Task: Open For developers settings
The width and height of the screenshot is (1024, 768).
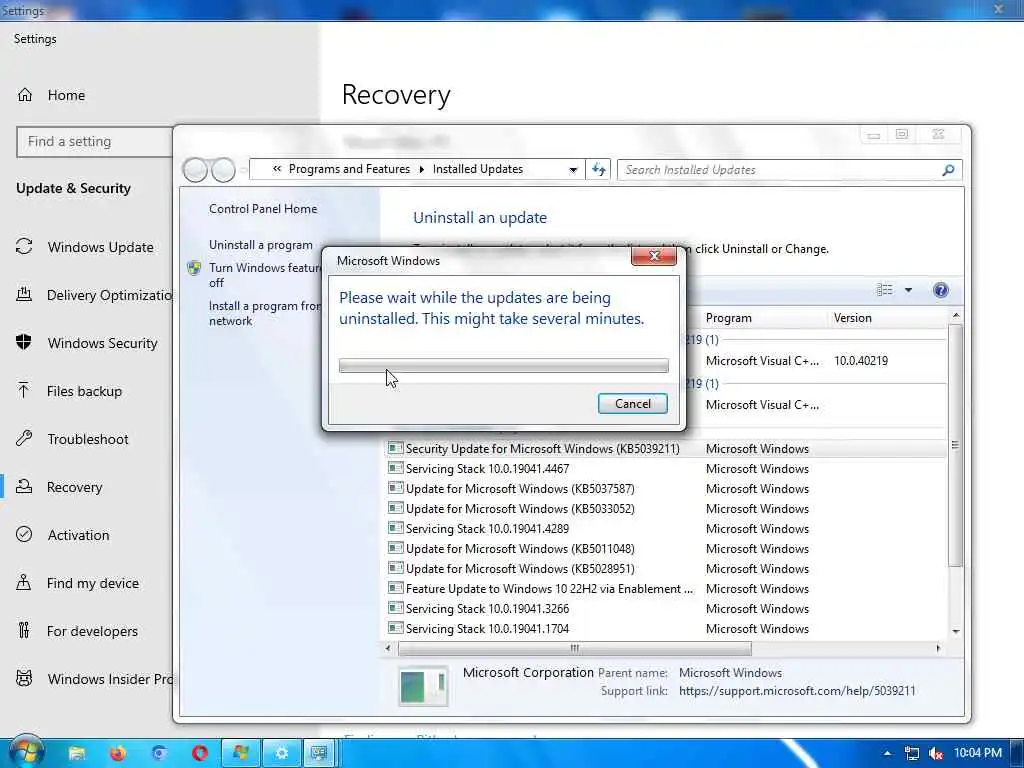Action: tap(77, 631)
